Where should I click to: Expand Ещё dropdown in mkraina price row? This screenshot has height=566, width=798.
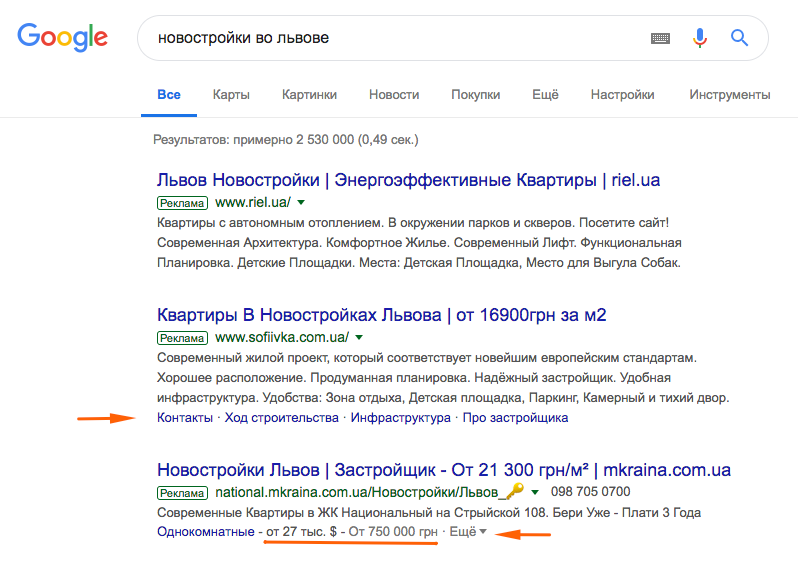pos(467,532)
